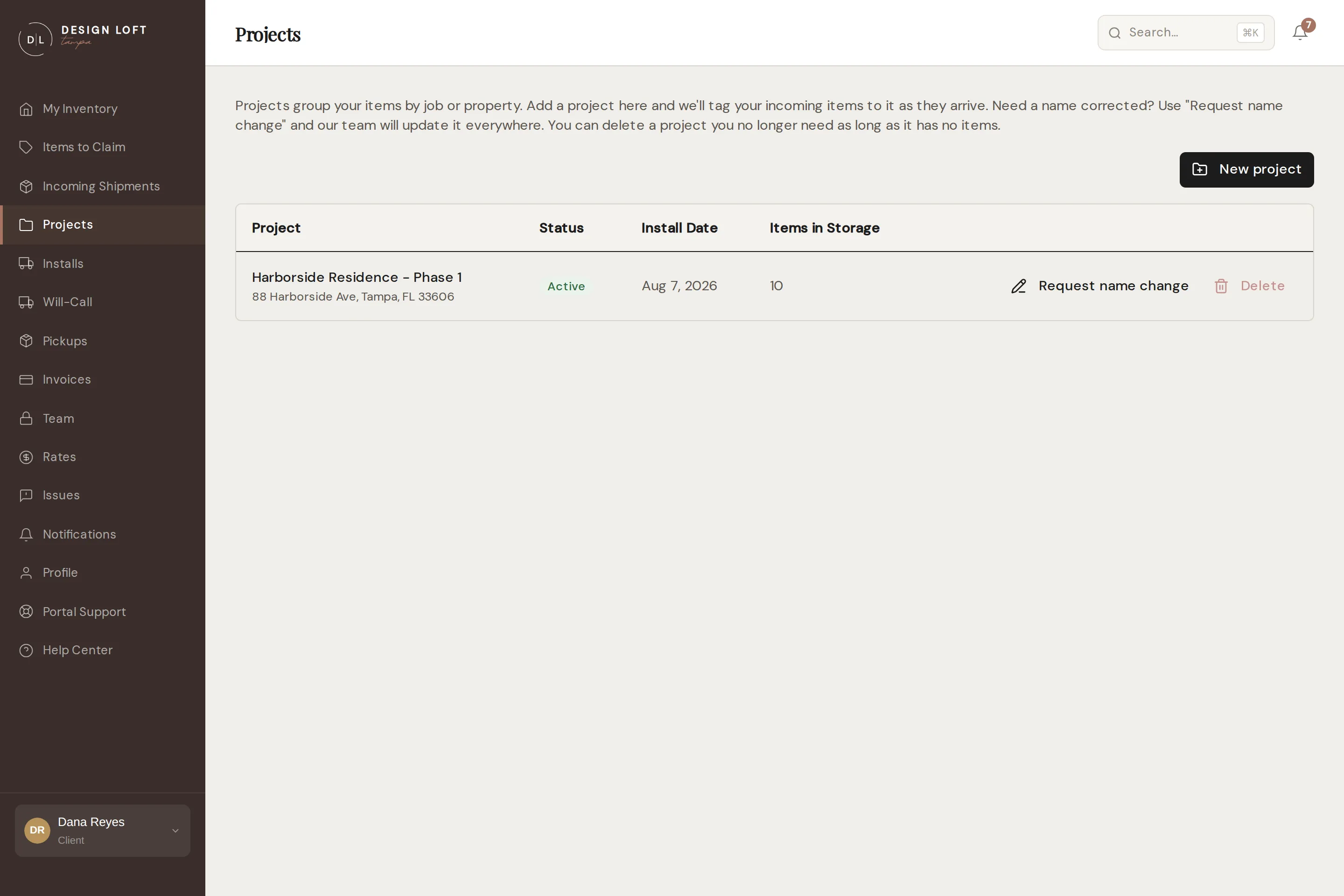Screen dimensions: 1344x896
Task: Click the DR avatar
Action: pyautogui.click(x=37, y=830)
